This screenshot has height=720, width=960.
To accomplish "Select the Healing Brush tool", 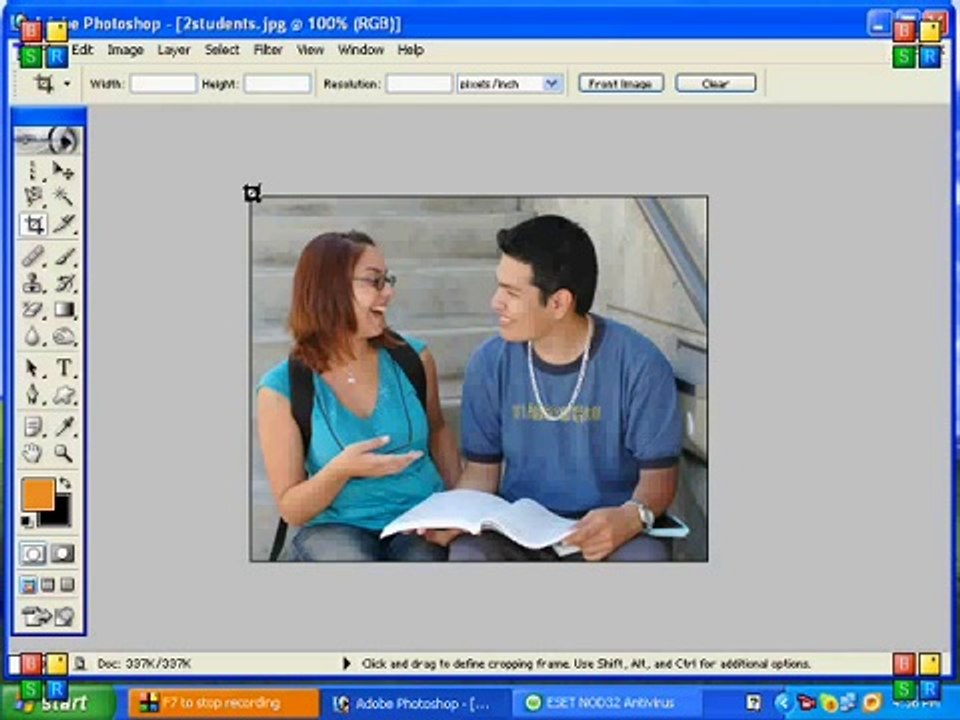I will pyautogui.click(x=33, y=256).
